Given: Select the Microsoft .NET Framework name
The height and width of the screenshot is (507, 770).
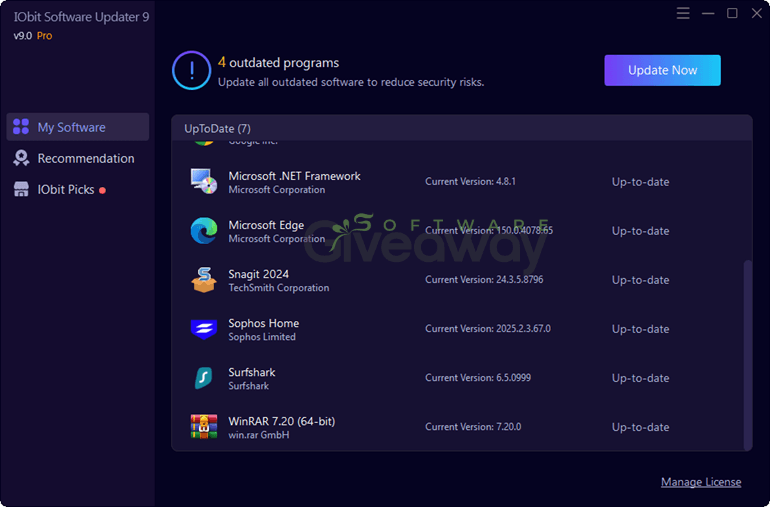Looking at the screenshot, I should 294,176.
